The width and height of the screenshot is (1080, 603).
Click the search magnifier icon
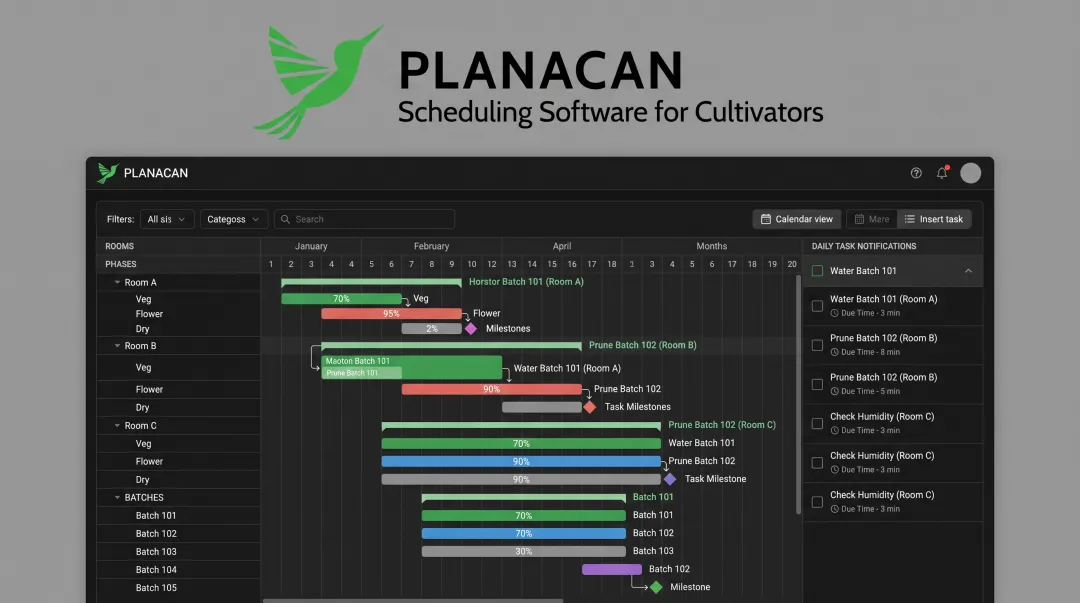(x=285, y=219)
